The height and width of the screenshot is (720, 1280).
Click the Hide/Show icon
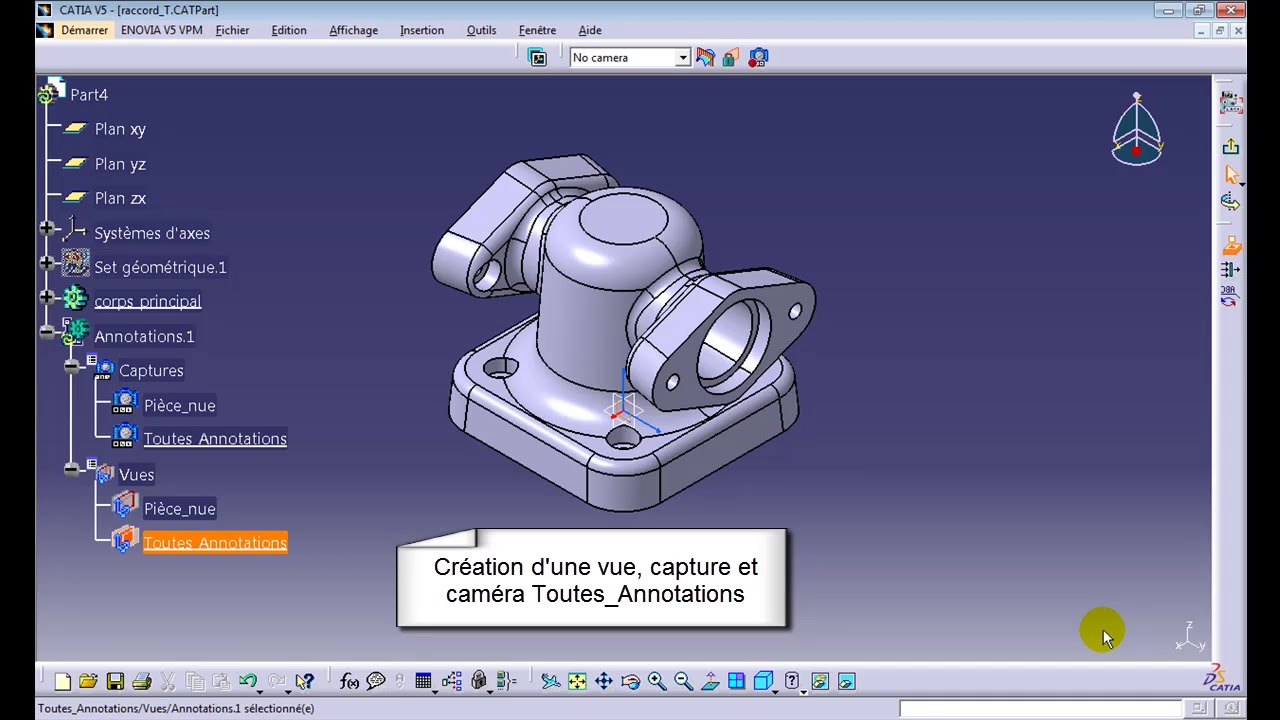click(x=820, y=681)
